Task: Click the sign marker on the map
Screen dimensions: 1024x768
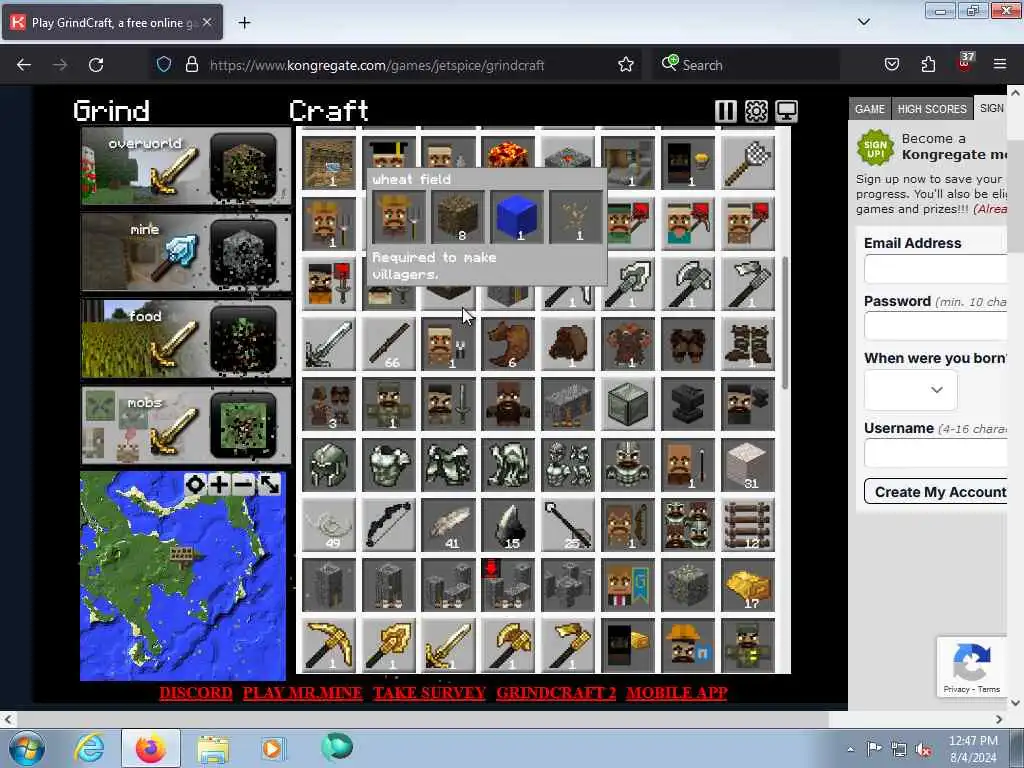Action: (x=182, y=555)
